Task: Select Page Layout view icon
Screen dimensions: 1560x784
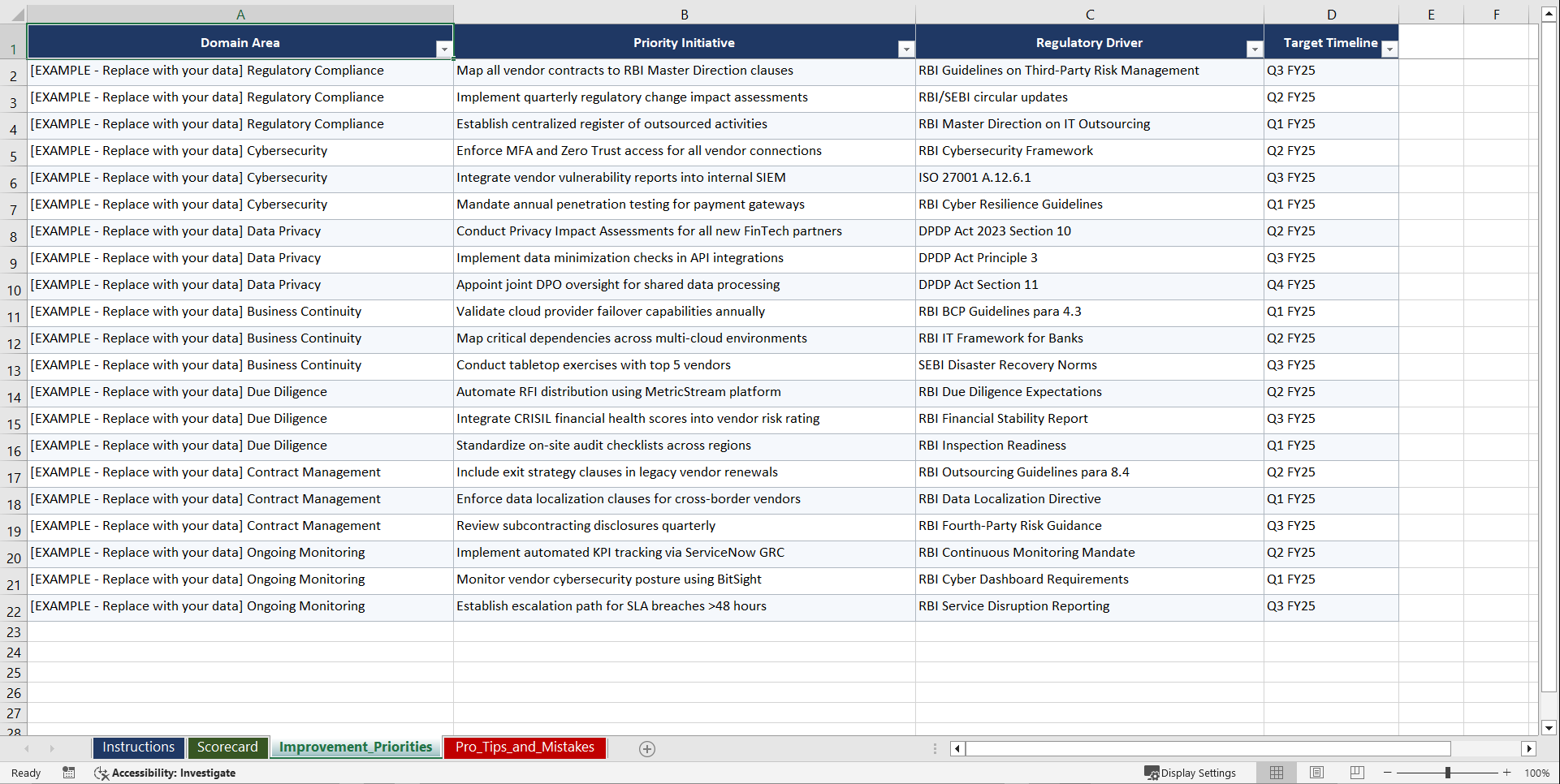Action: click(1316, 773)
